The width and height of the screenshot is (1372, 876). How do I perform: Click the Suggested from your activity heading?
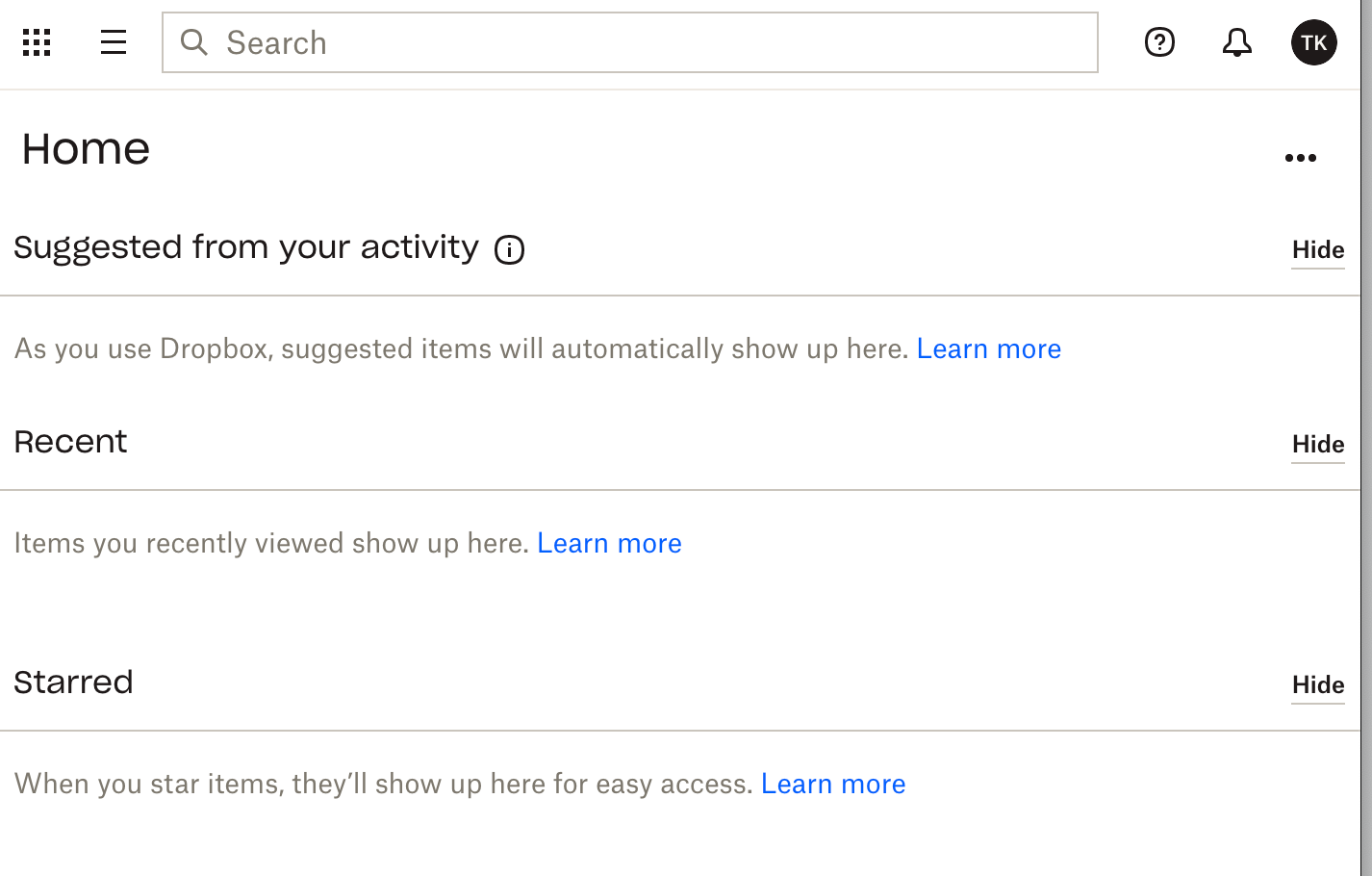pyautogui.click(x=246, y=248)
